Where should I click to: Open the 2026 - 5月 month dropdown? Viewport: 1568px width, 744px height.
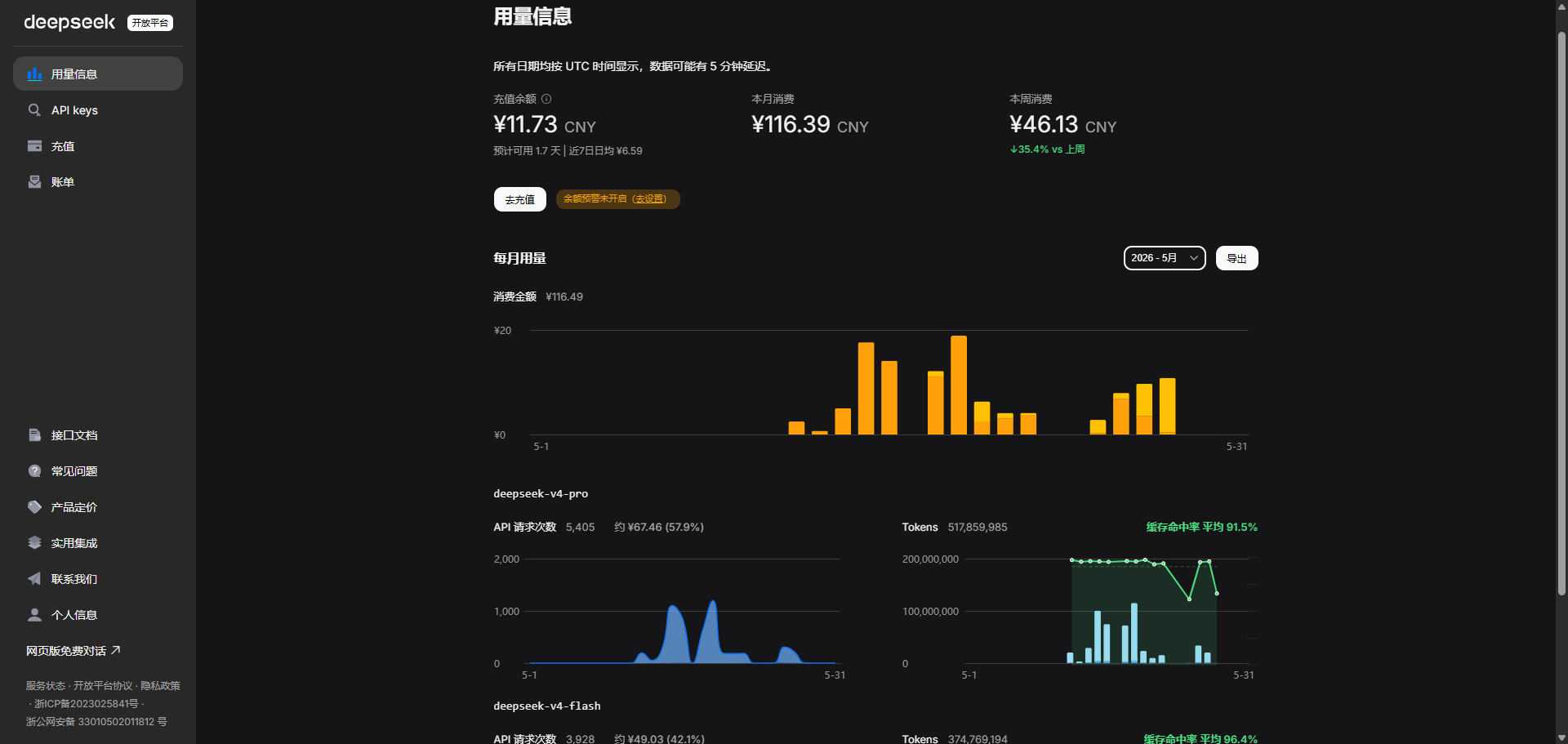(1165, 258)
